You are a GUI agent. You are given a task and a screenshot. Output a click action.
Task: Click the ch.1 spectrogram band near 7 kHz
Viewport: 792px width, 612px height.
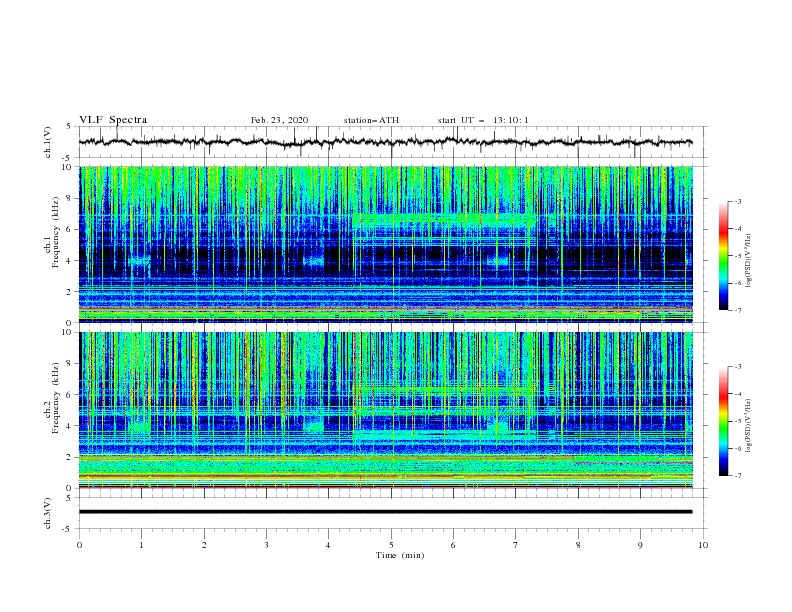click(x=442, y=219)
